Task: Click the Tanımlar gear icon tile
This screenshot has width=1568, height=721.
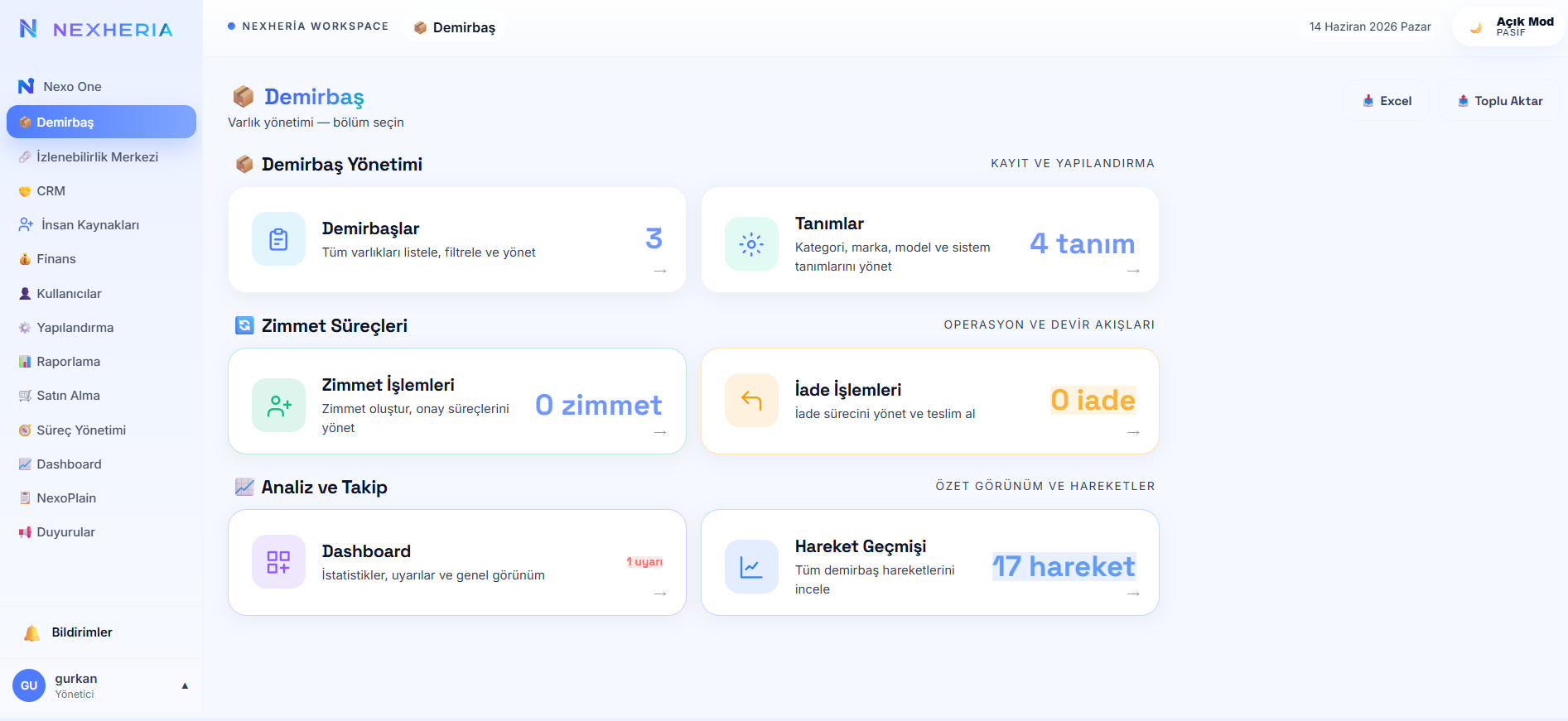Action: [751, 244]
